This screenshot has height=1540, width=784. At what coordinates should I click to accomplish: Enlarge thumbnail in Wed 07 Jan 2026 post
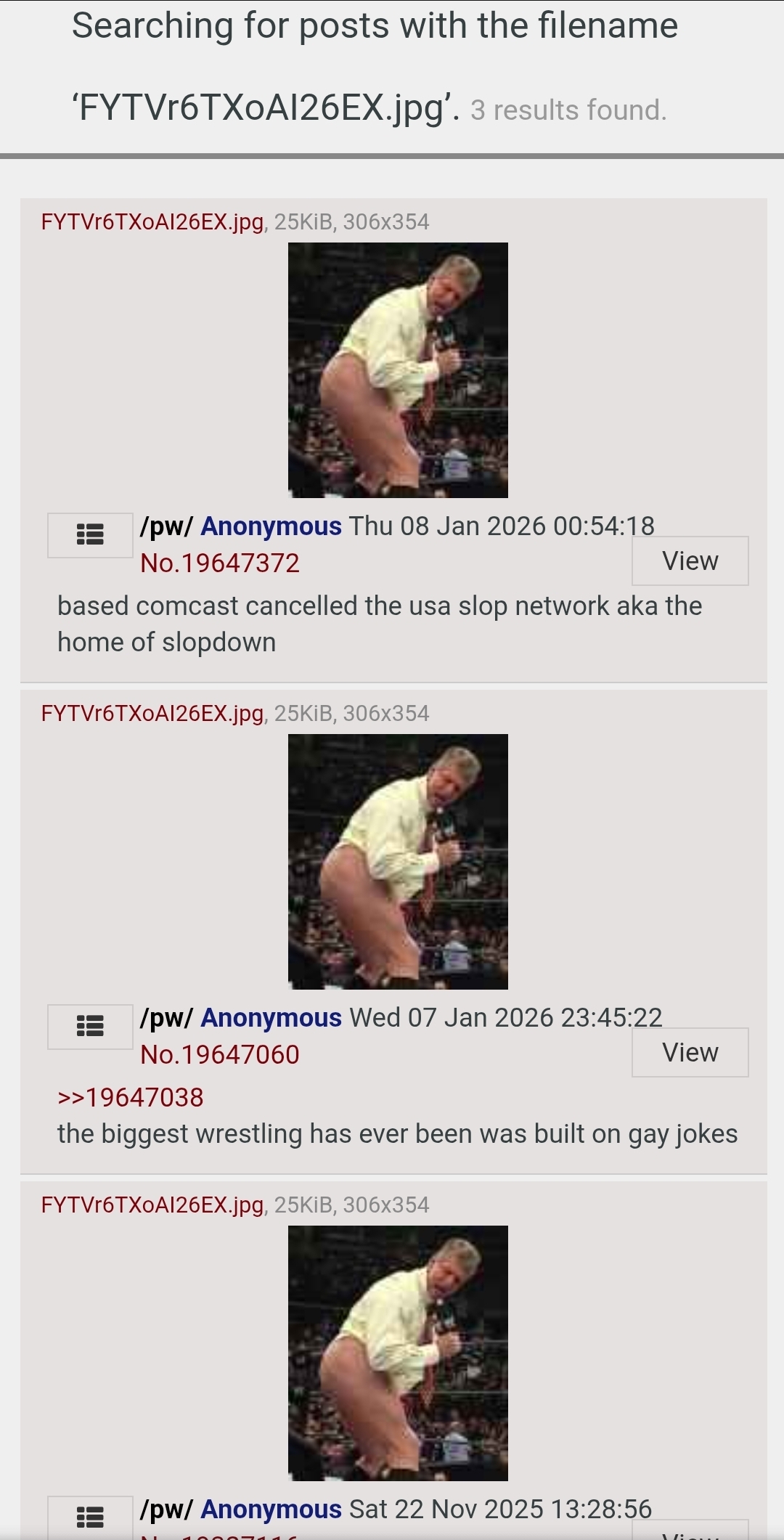[x=398, y=862]
